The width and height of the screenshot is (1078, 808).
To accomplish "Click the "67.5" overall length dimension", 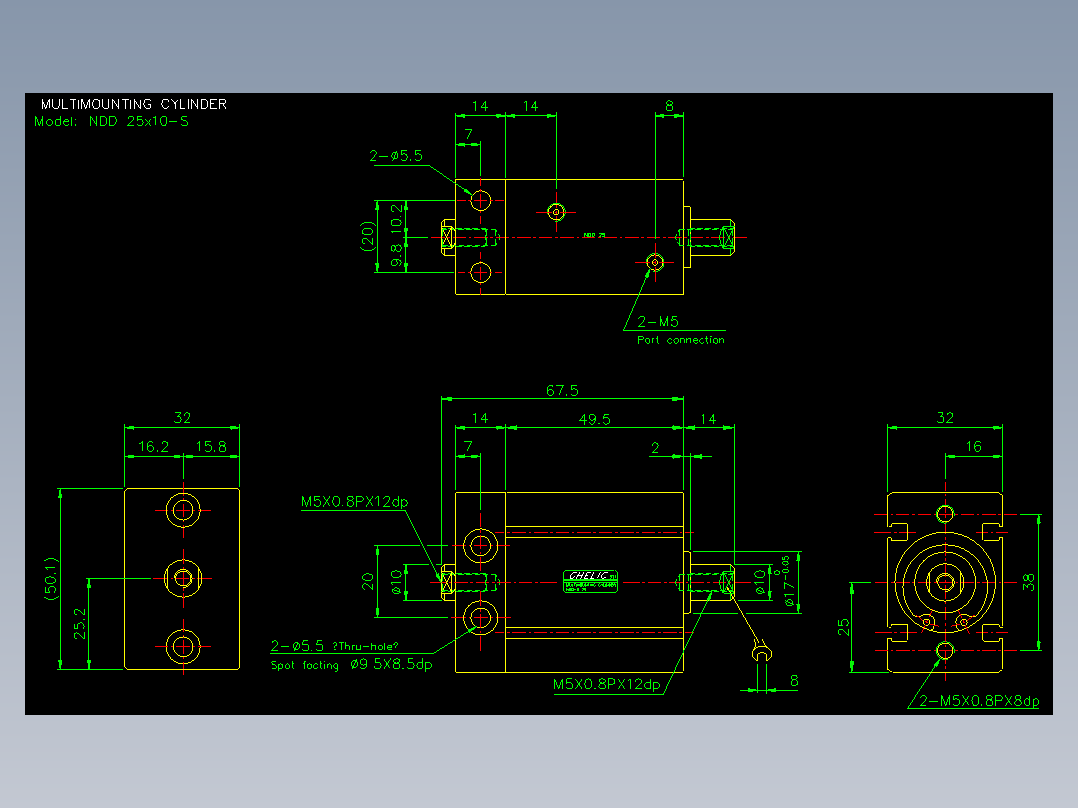I will pyautogui.click(x=562, y=391).
